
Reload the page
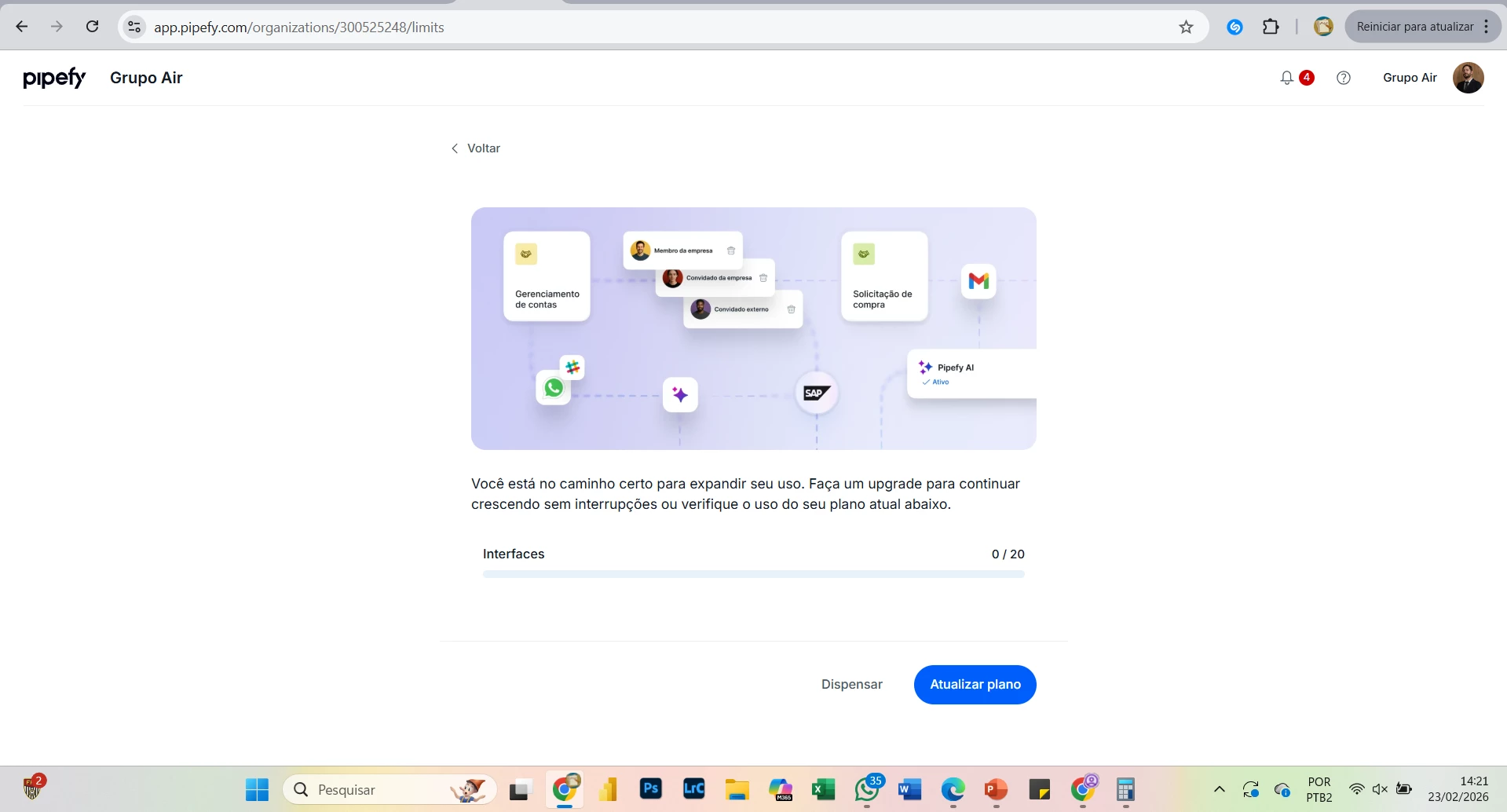point(92,27)
